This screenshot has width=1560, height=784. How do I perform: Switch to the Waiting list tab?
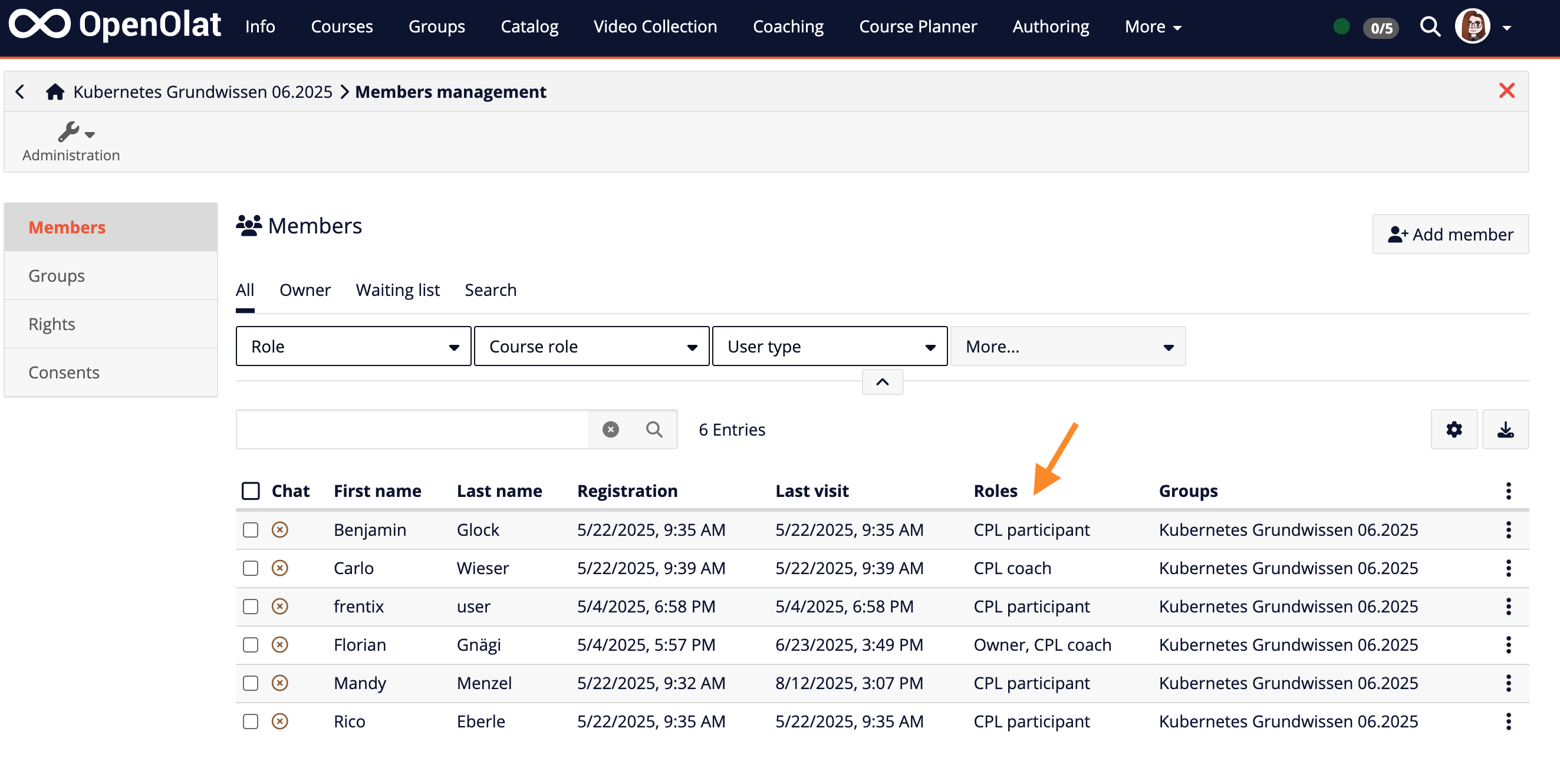coord(397,290)
